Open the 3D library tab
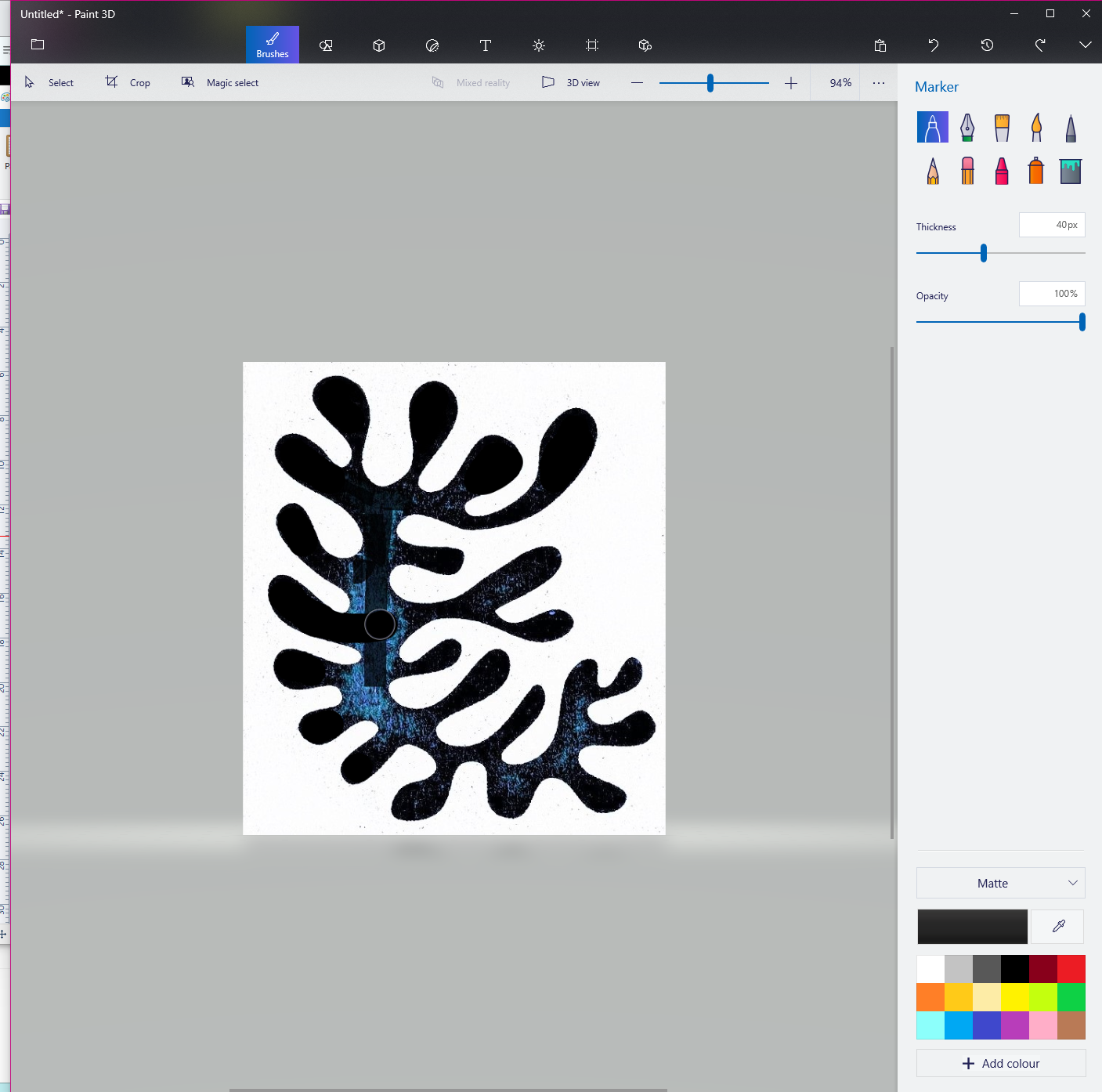Image resolution: width=1102 pixels, height=1092 pixels. coord(645,45)
